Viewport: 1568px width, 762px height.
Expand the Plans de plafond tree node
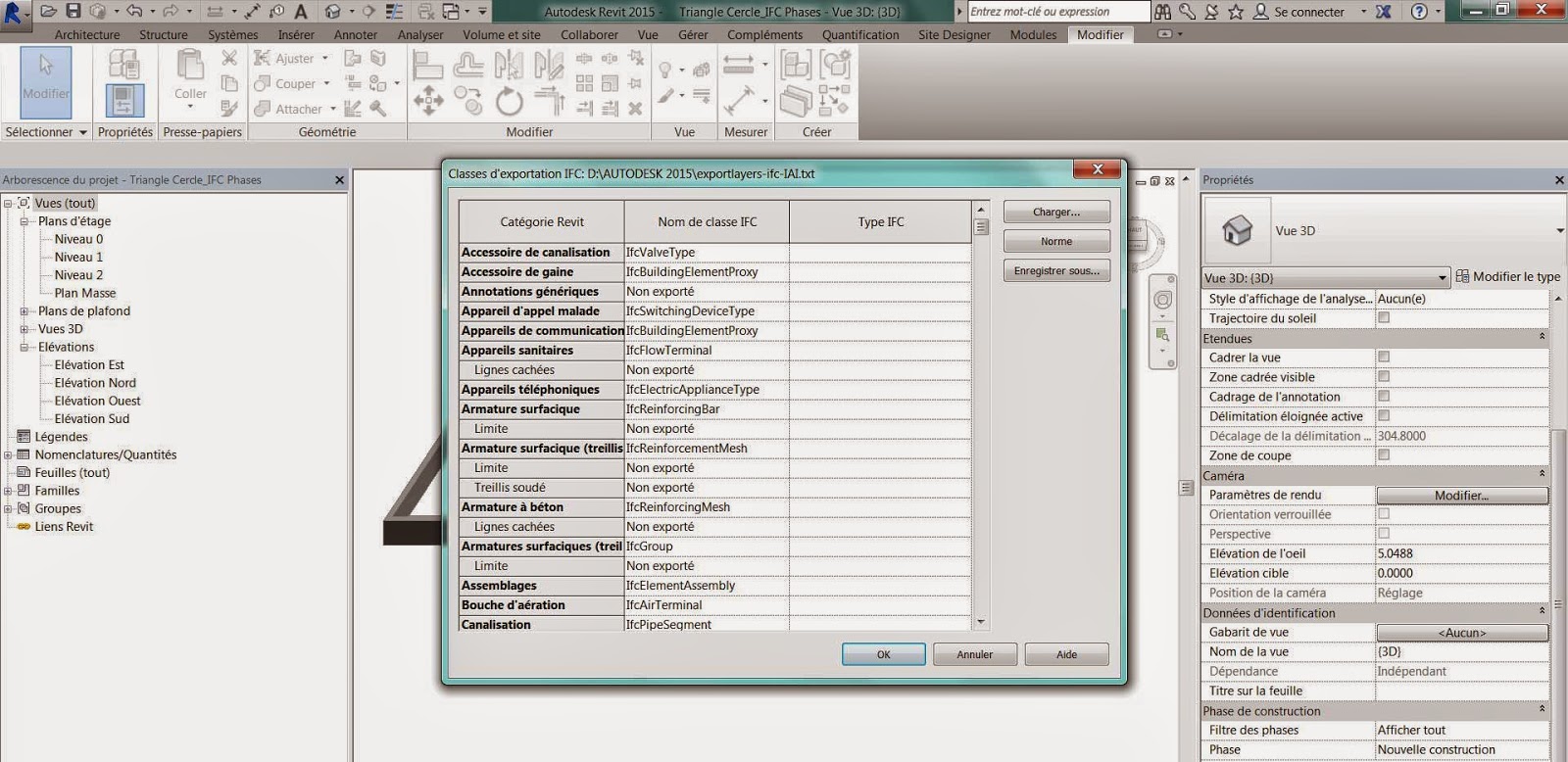(x=24, y=311)
